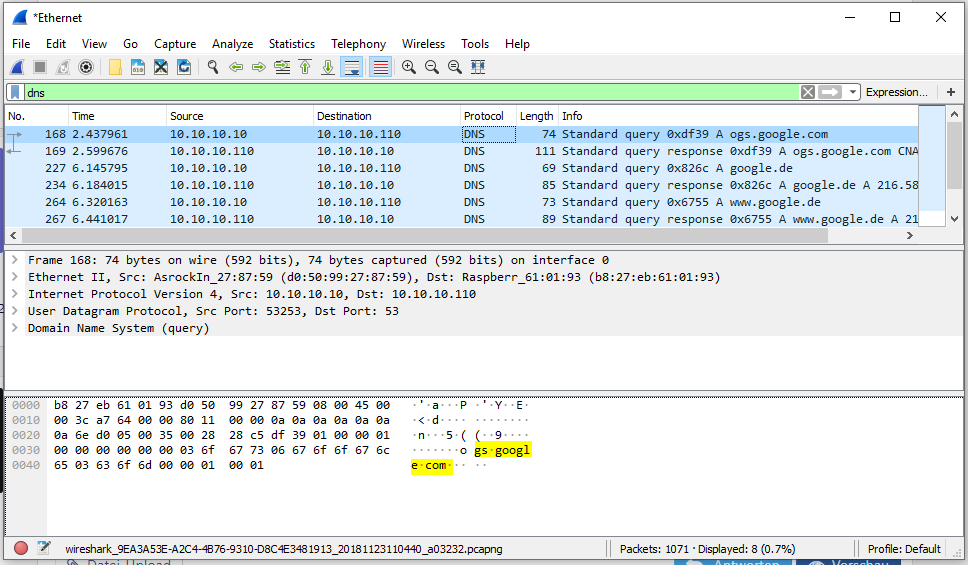Click the packet list horizontal scrollbar
The width and height of the screenshot is (968, 565).
coord(450,236)
